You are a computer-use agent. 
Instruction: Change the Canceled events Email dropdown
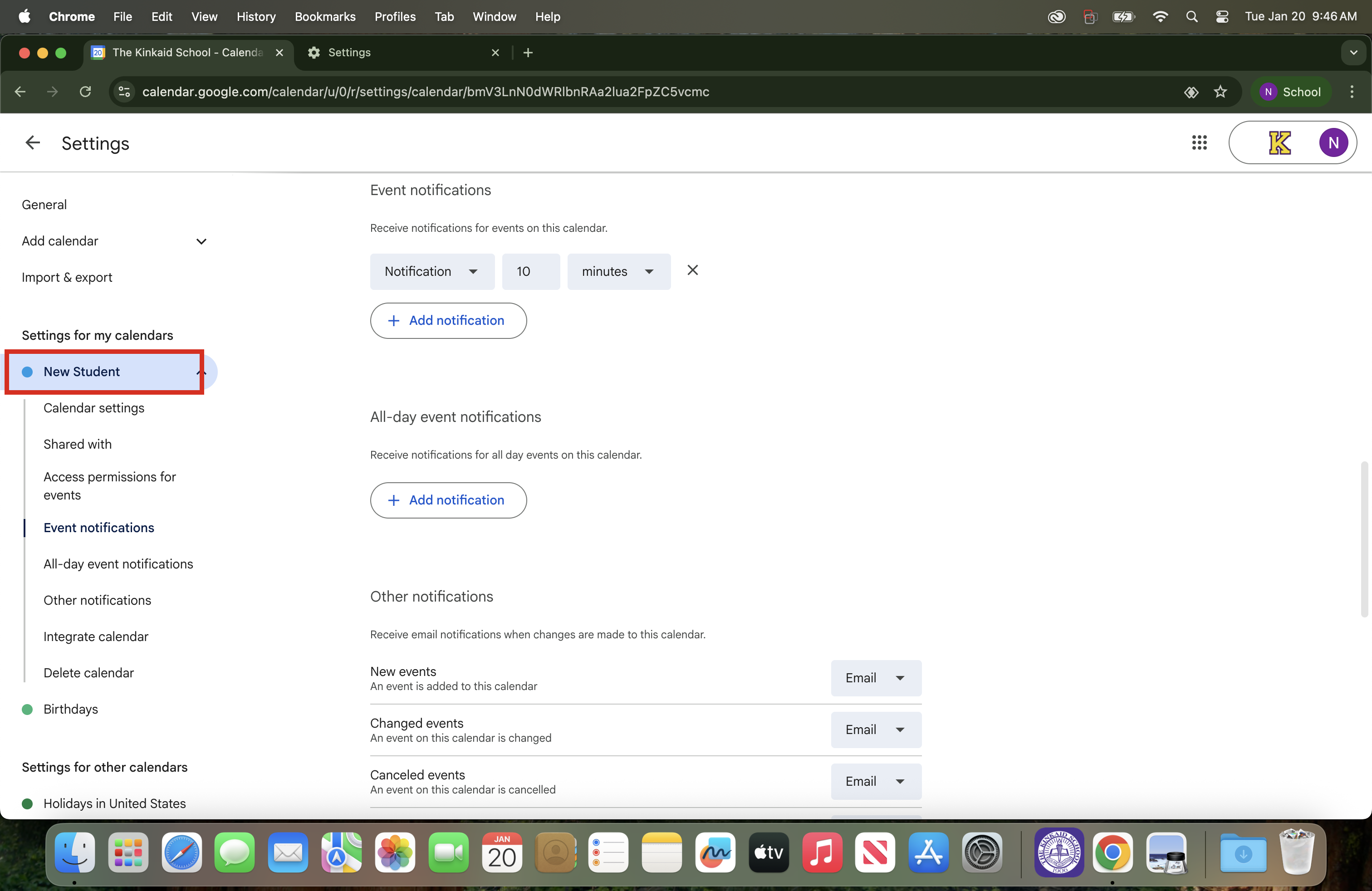pos(875,781)
